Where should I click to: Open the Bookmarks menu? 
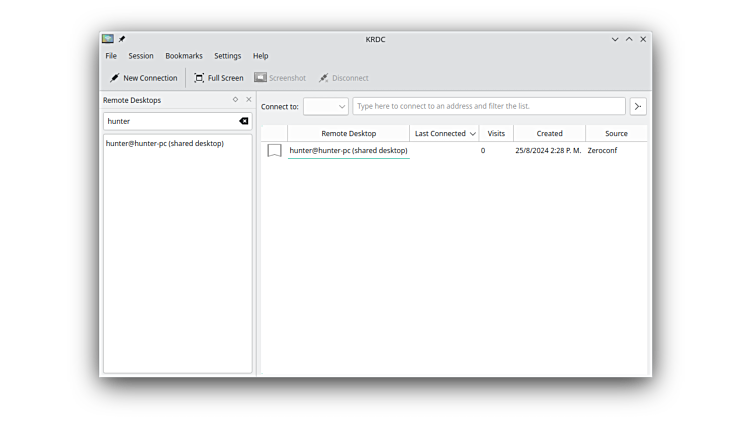pos(184,56)
